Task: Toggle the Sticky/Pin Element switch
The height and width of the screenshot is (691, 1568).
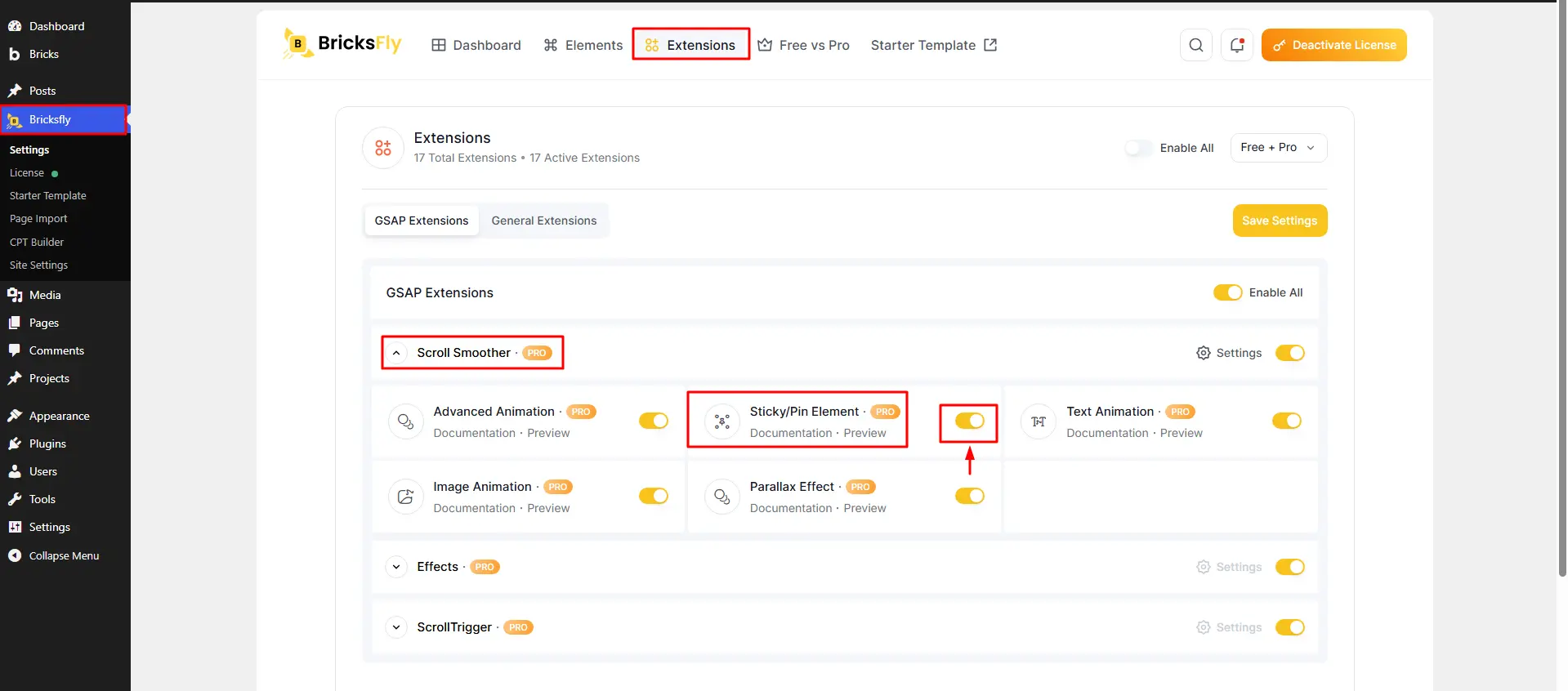Action: click(x=970, y=421)
